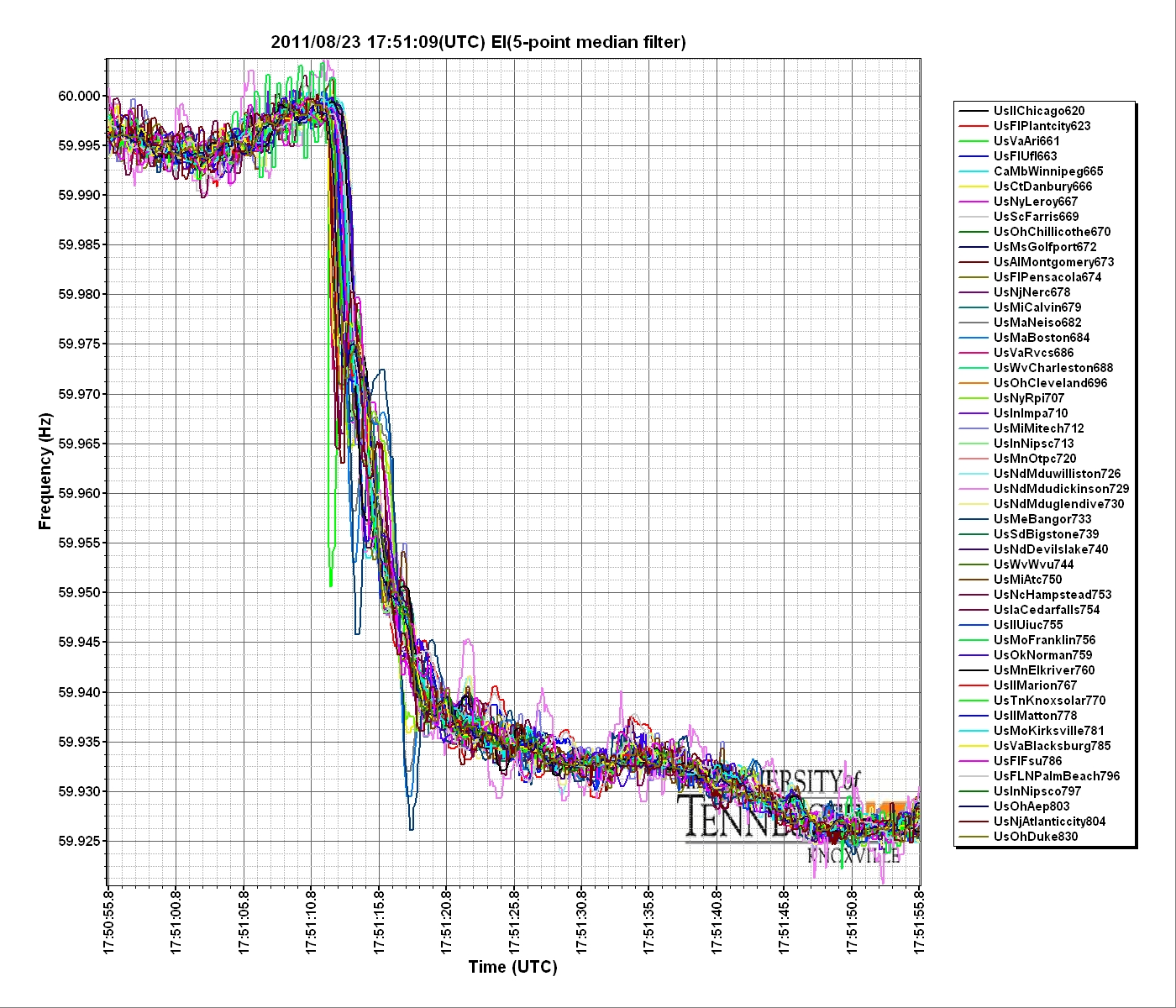Select the 59.950 y-axis tick label

(78, 592)
